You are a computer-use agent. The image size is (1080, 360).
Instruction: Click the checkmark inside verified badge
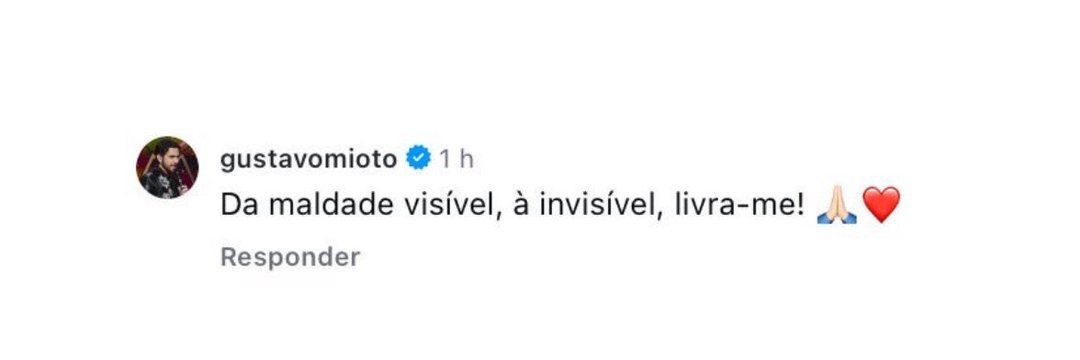(418, 160)
